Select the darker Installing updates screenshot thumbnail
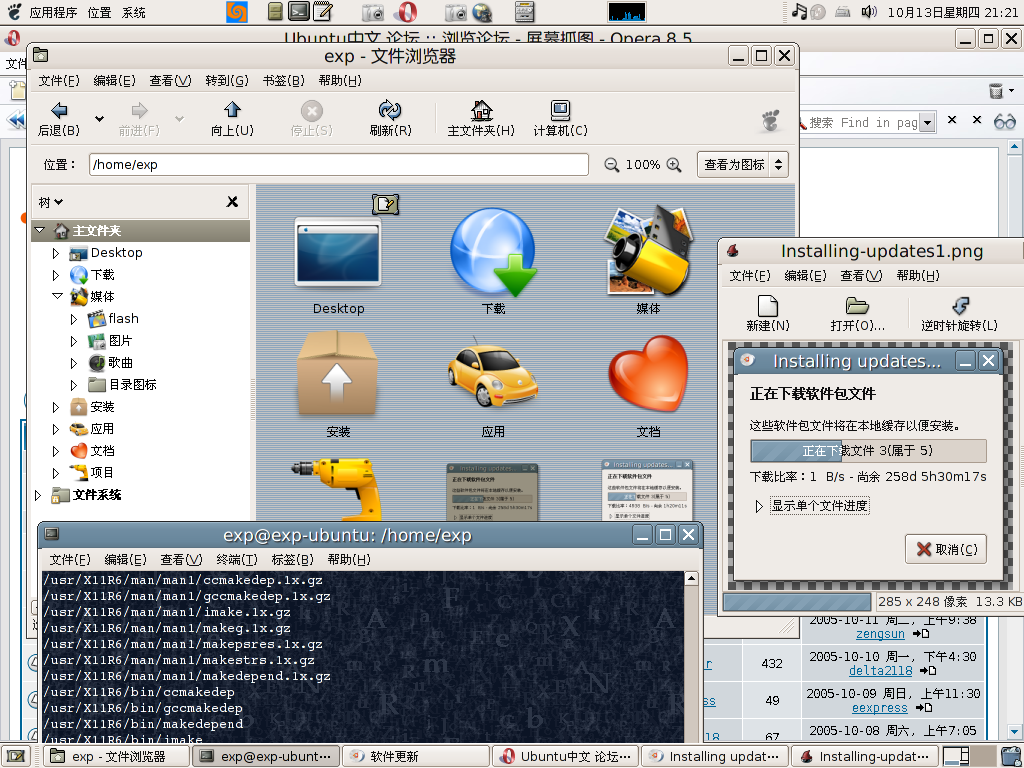 [x=492, y=492]
